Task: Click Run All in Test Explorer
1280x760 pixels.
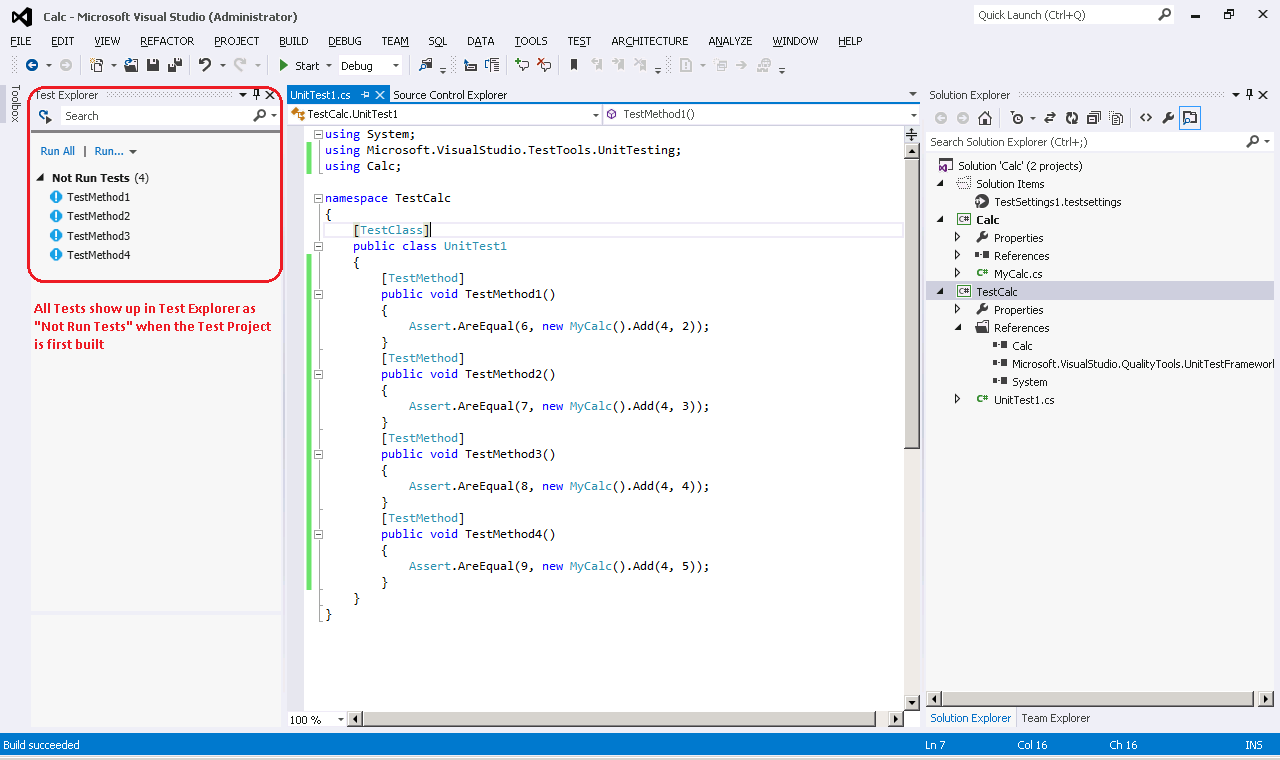Action: click(x=57, y=150)
